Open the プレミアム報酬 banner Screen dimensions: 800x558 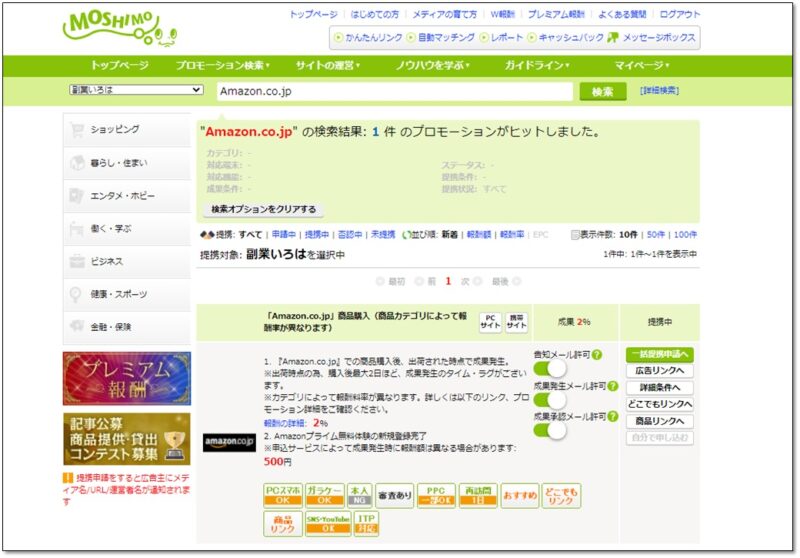click(127, 378)
